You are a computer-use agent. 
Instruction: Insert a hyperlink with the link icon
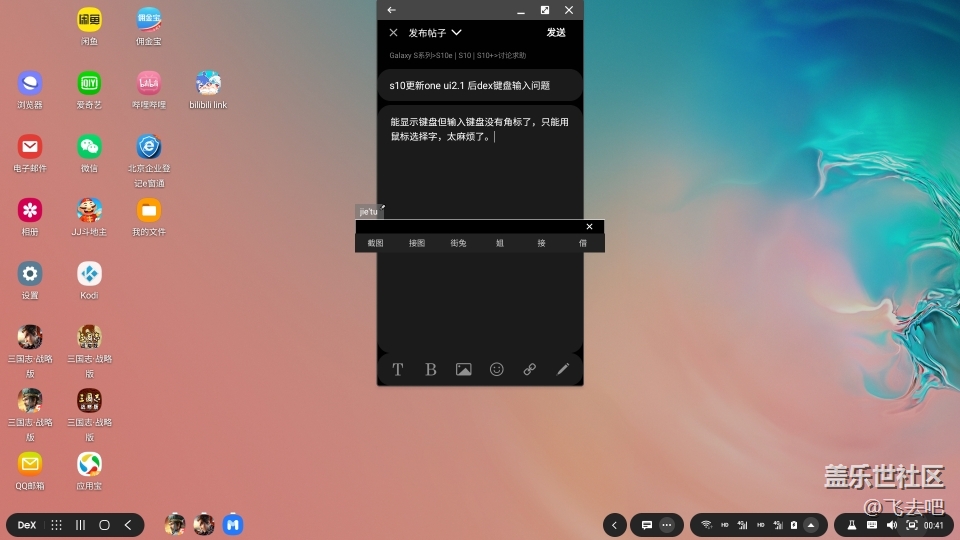[x=530, y=369]
